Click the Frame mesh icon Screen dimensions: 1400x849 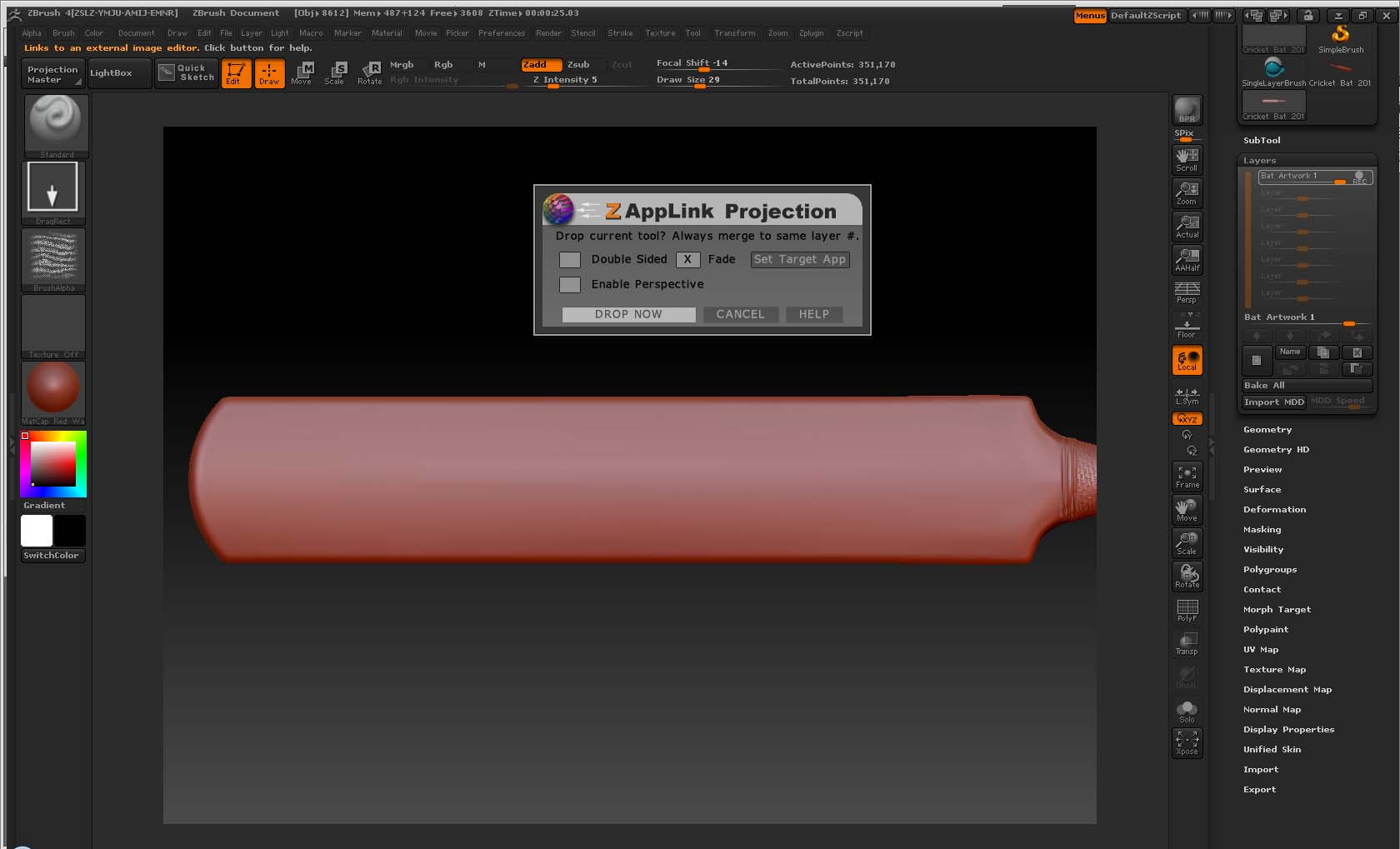pyautogui.click(x=1187, y=477)
